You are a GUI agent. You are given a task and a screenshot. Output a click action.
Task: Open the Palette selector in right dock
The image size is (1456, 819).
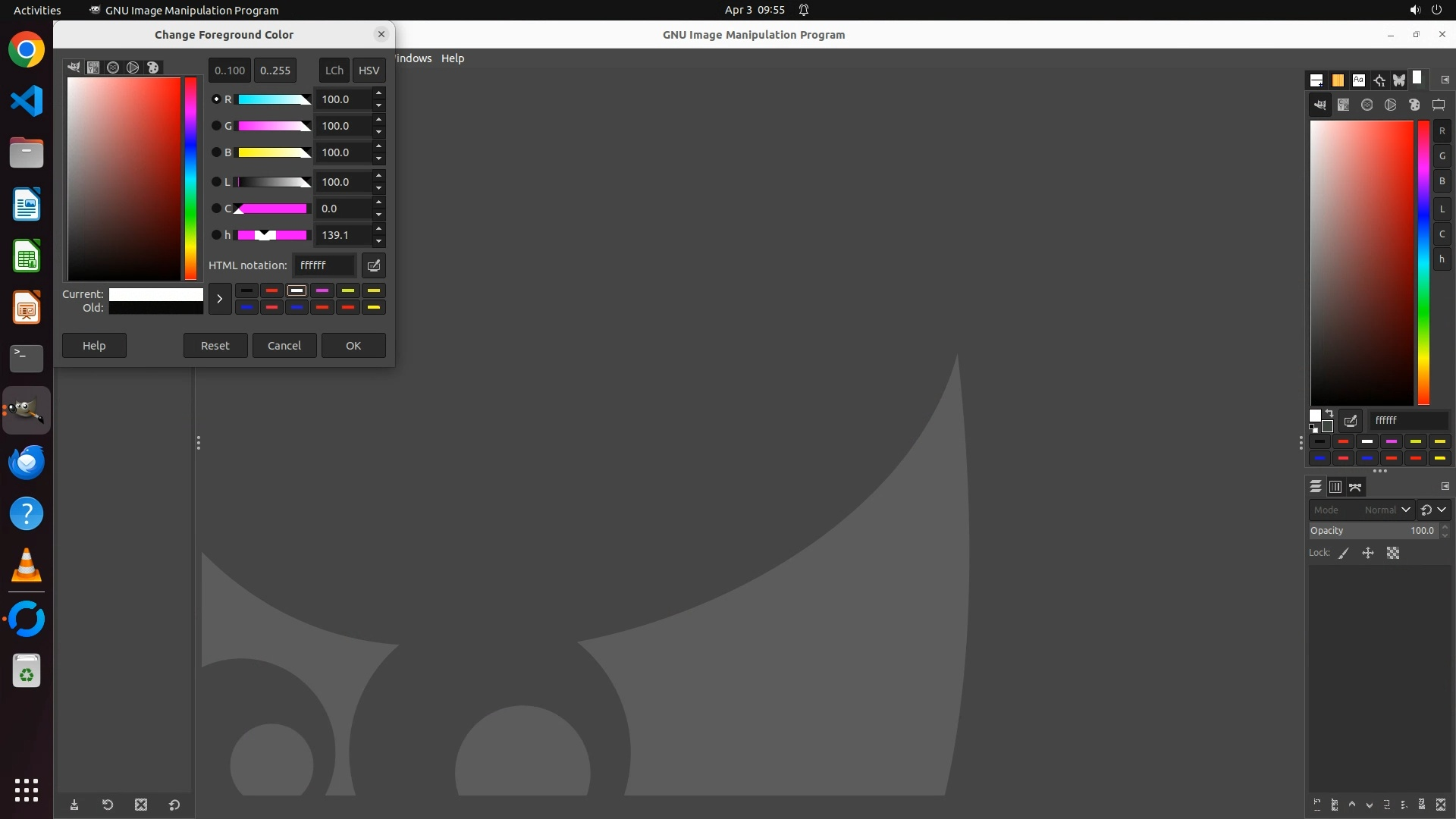[1414, 105]
